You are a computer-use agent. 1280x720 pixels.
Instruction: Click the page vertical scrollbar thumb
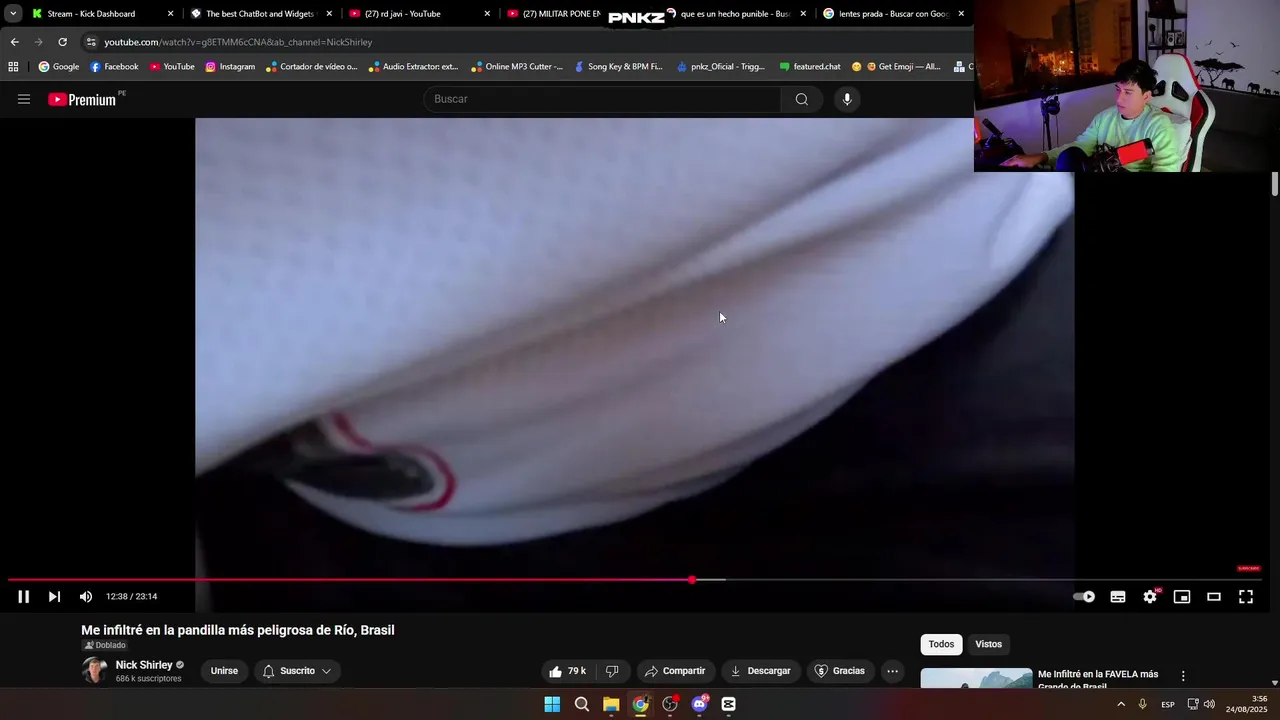[1275, 184]
